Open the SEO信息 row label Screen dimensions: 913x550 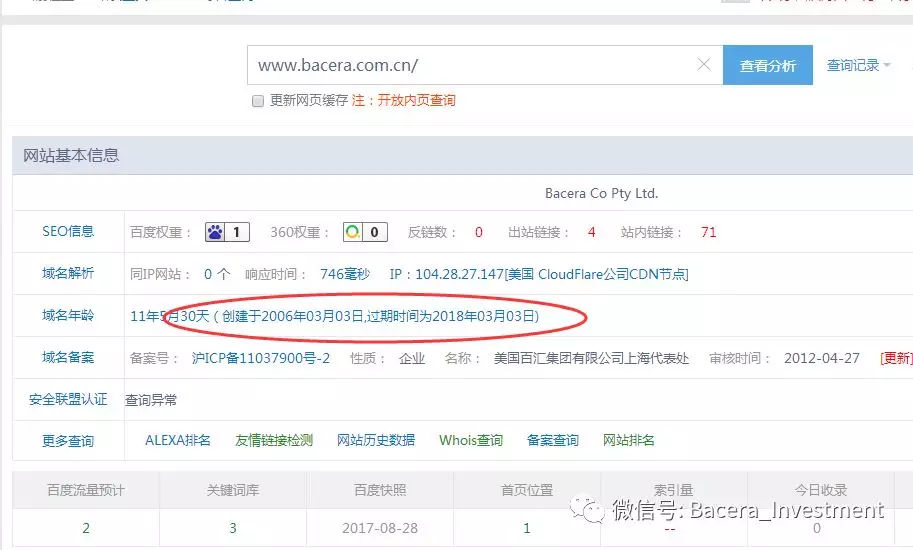[68, 232]
